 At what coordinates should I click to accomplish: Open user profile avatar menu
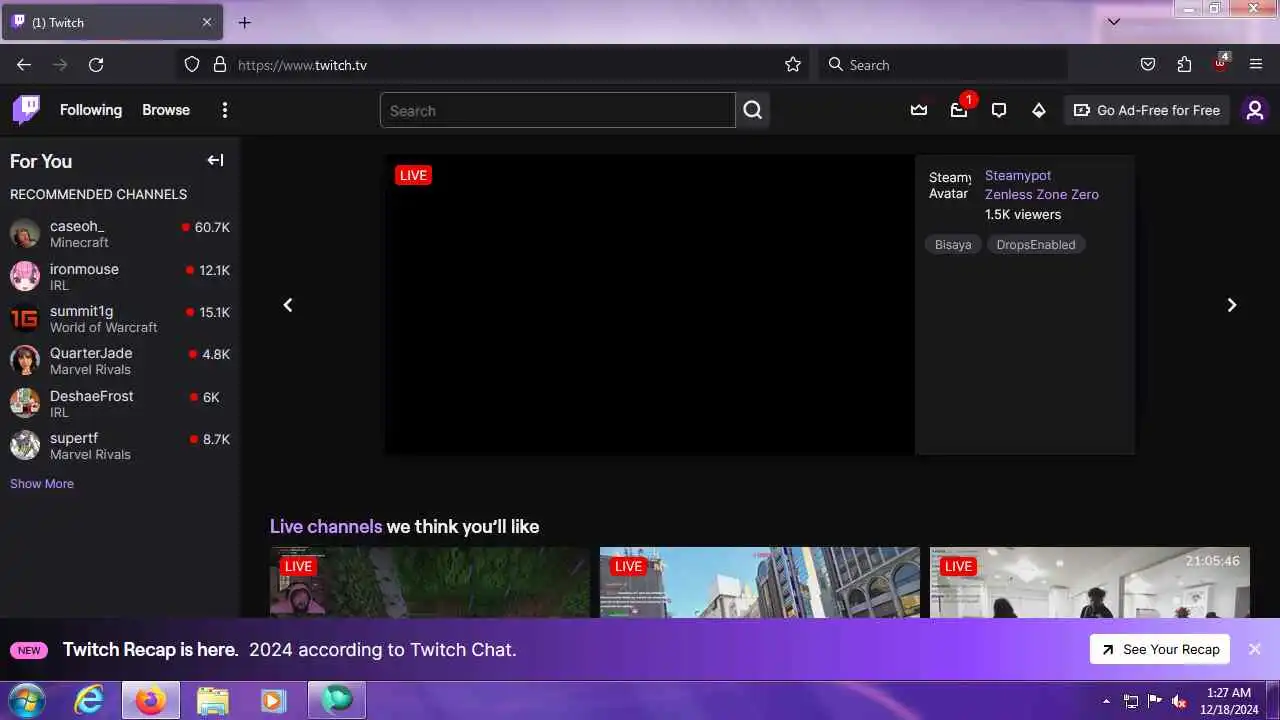[1255, 110]
